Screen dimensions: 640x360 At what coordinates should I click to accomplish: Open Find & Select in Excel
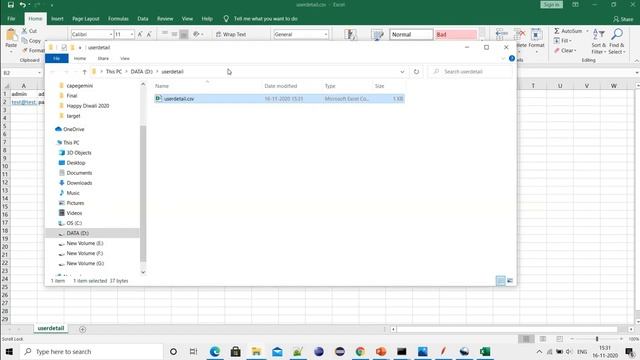click(617, 41)
